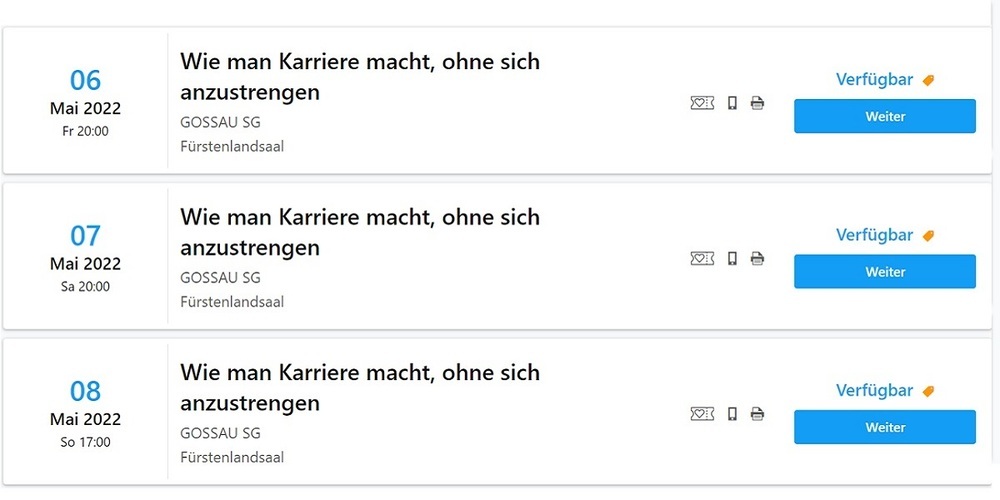Click the ticket icon for the 07 Mai show
Image resolution: width=1000 pixels, height=500 pixels.
click(702, 259)
